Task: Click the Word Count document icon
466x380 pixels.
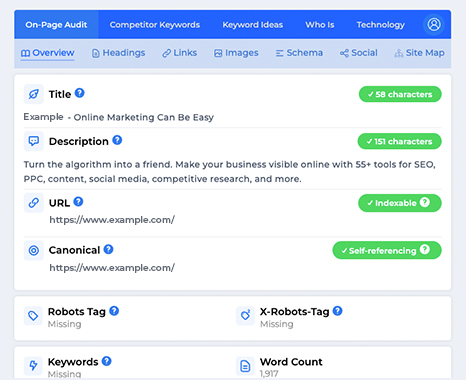Action: click(x=245, y=366)
